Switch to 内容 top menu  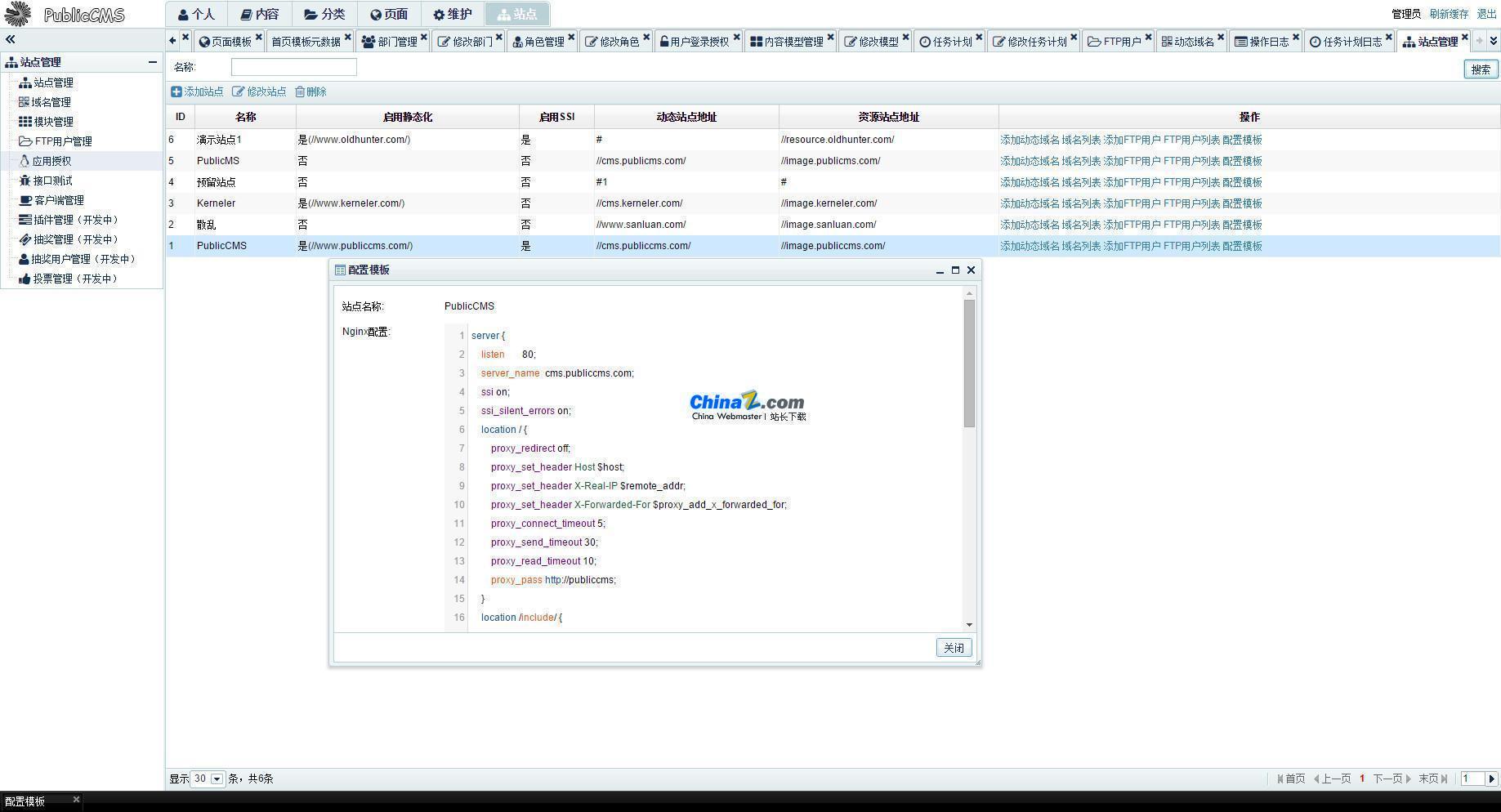click(260, 14)
